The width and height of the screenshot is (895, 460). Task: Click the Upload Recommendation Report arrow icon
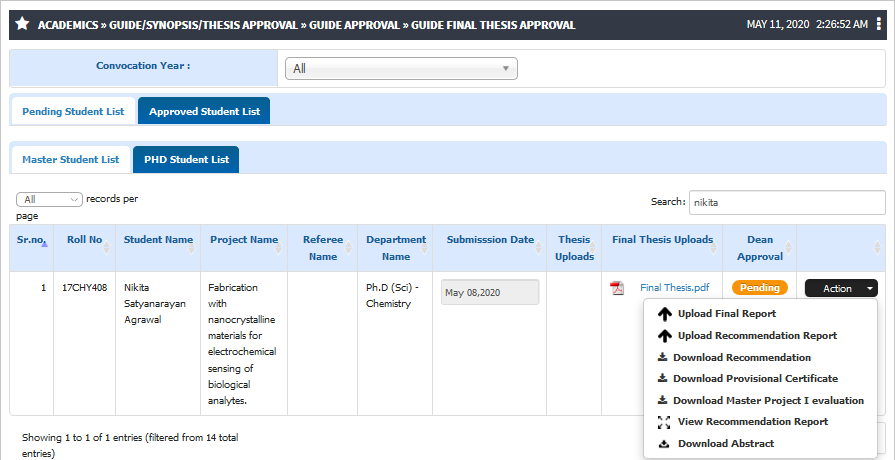pyautogui.click(x=664, y=336)
